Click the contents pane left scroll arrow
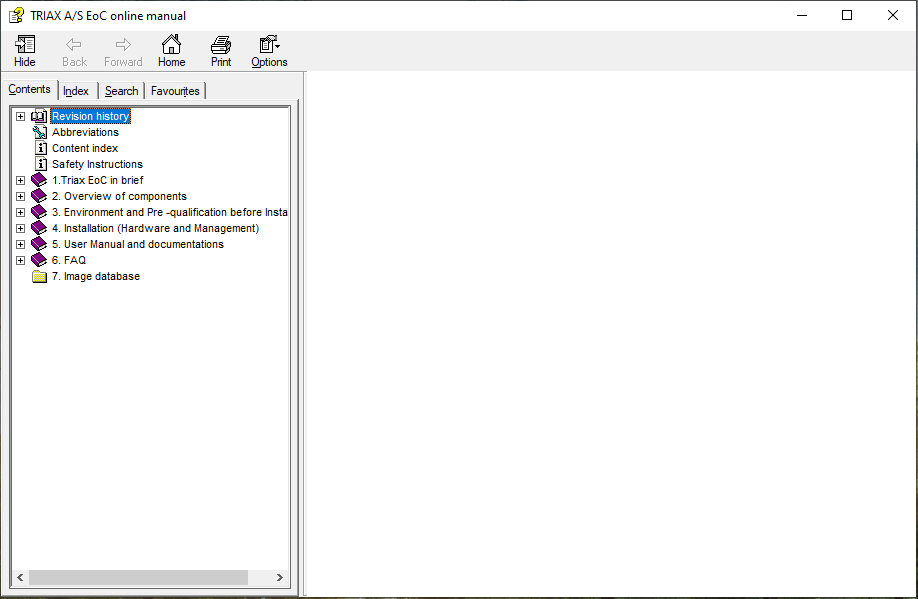 (x=20, y=577)
